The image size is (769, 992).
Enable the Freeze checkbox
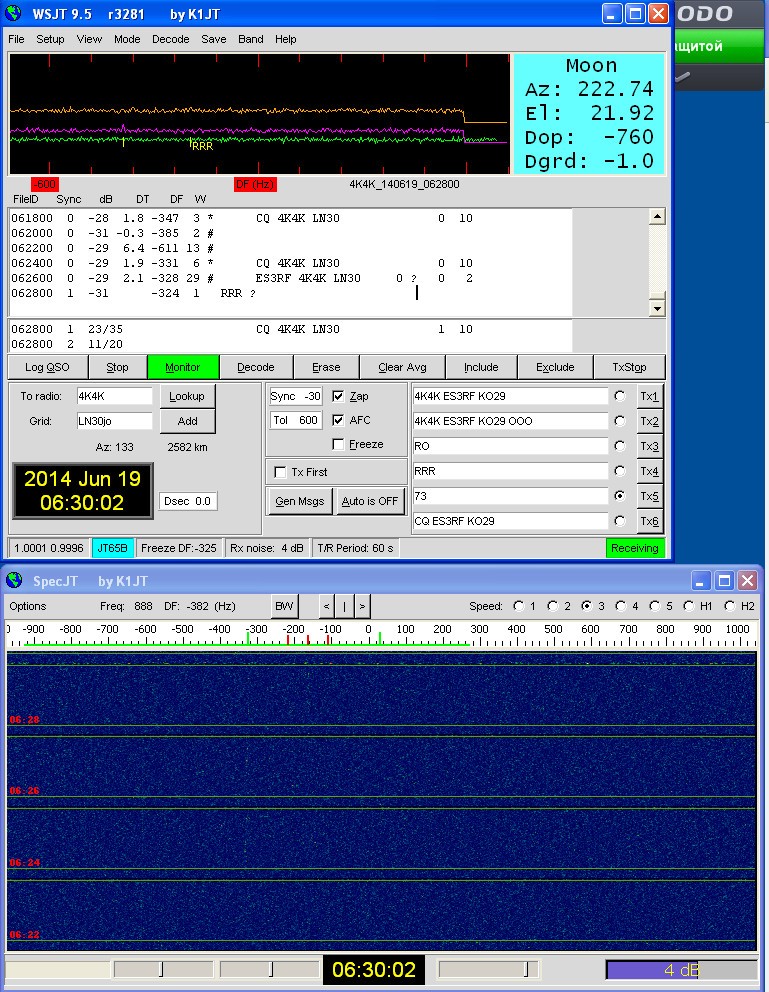(x=338, y=444)
